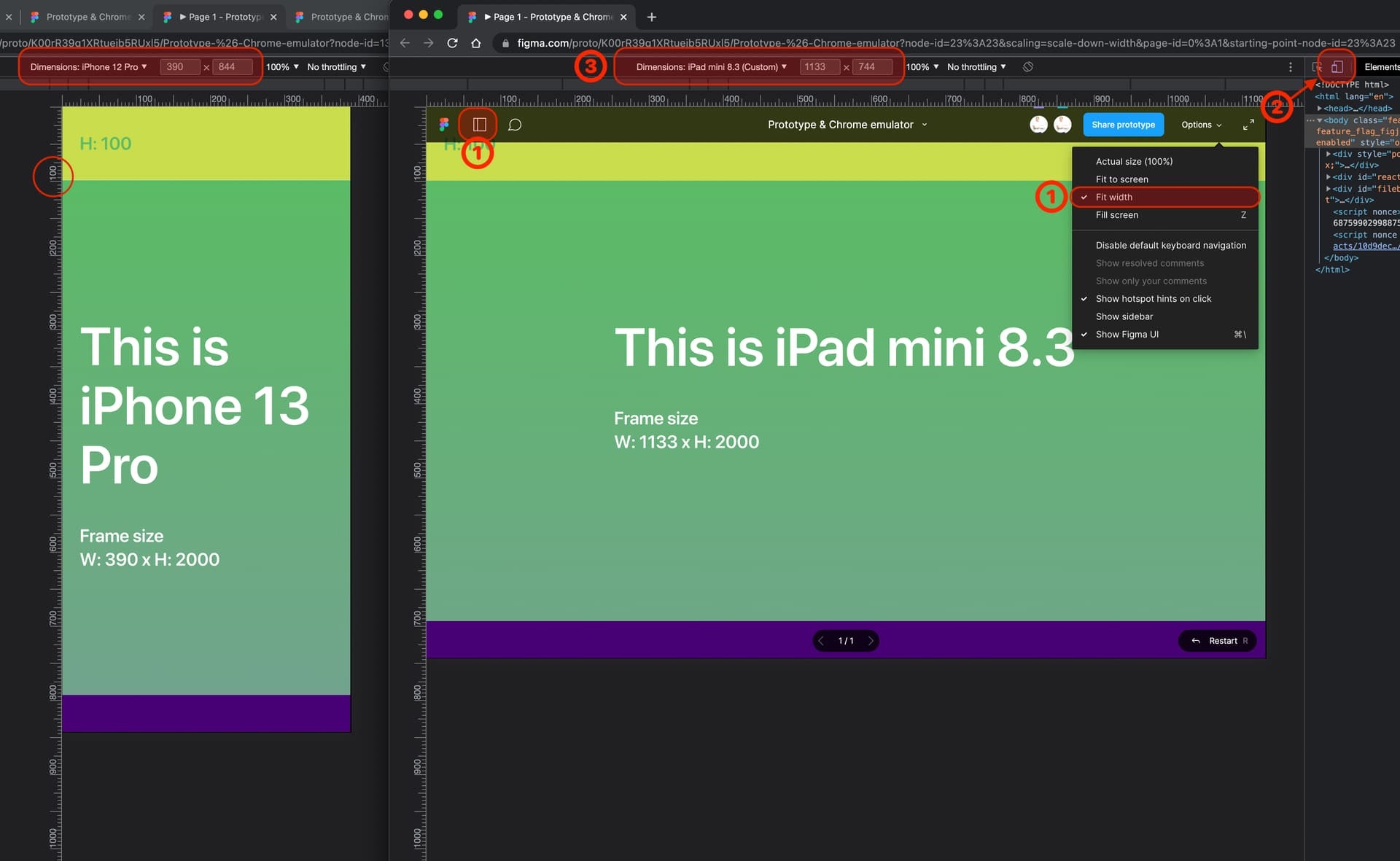1400x861 pixels.
Task: Click the height field showing 844 in left window
Action: pos(233,66)
